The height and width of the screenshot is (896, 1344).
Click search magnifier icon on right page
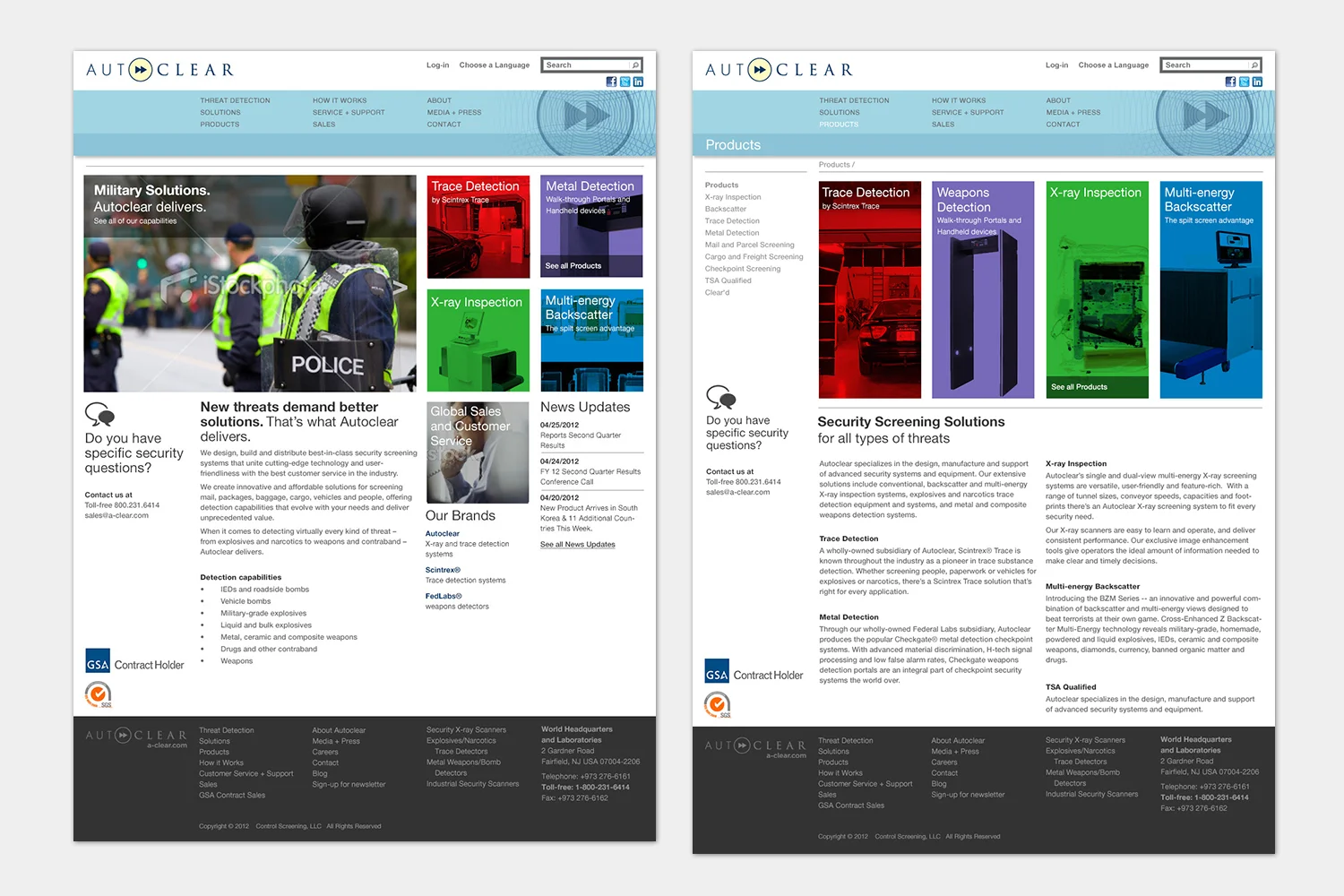(x=1254, y=65)
